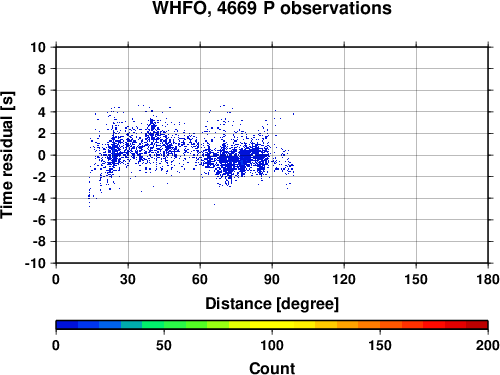
Task: Click the x-axis tick label 120
Action: point(344,279)
